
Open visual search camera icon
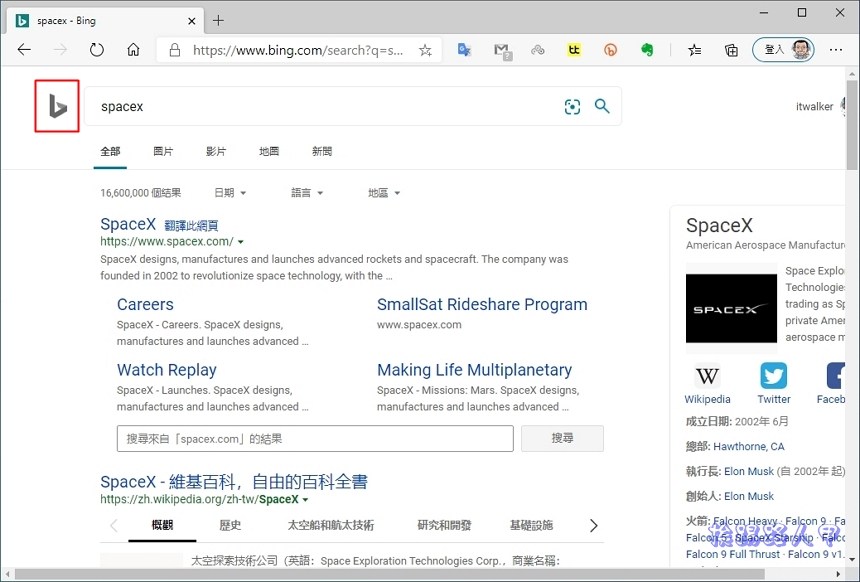pos(572,107)
